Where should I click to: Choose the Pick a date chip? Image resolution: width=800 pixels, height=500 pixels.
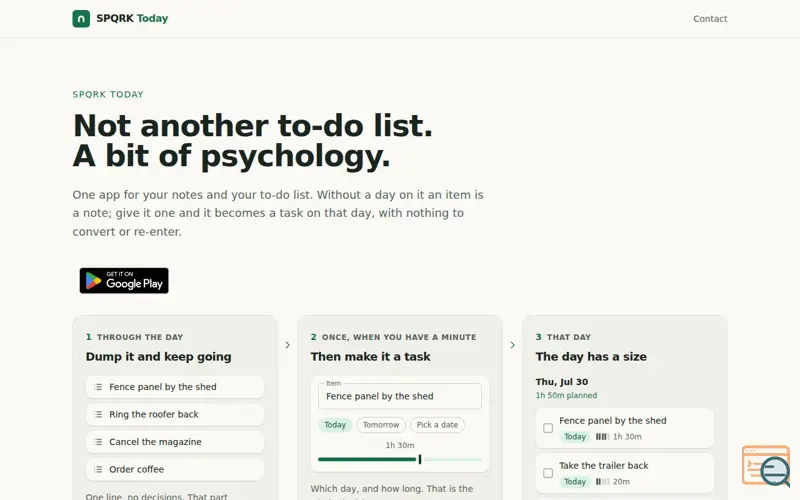point(437,425)
